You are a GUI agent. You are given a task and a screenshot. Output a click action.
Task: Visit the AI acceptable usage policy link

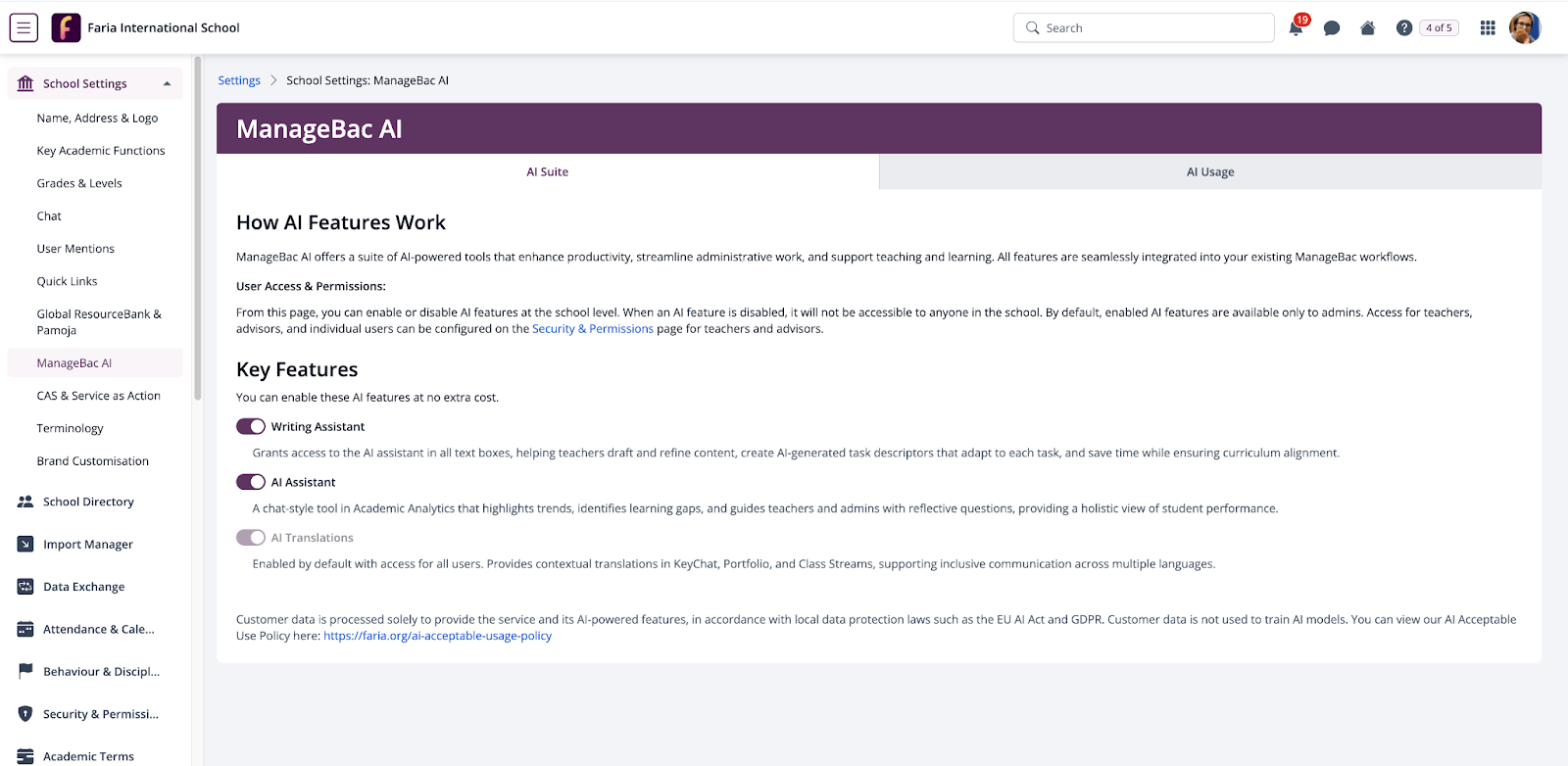(x=437, y=635)
